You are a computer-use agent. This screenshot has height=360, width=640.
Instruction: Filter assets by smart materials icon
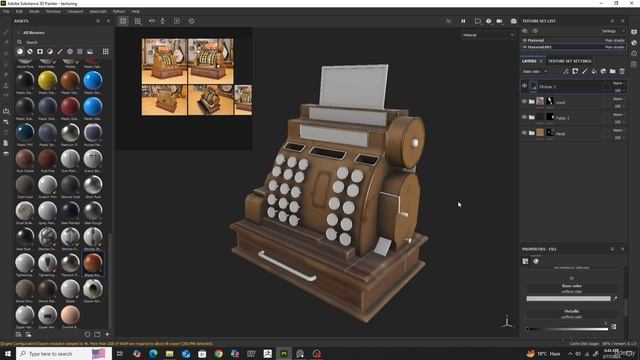click(x=30, y=51)
